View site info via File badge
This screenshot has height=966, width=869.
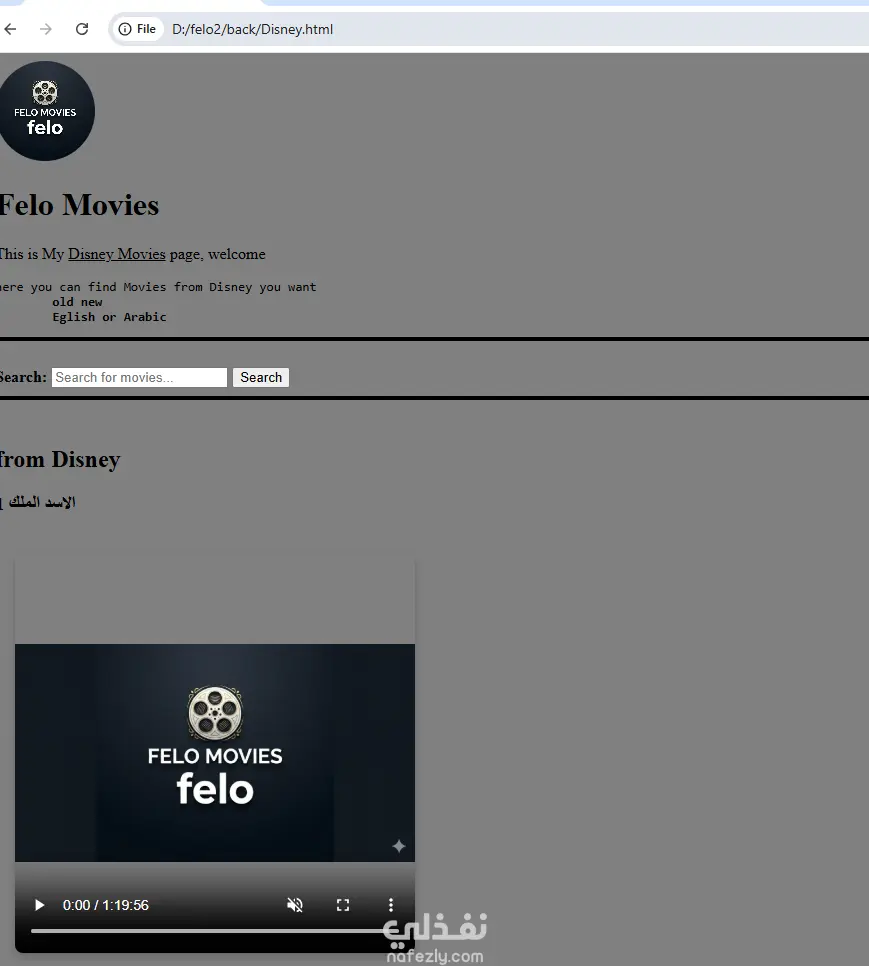137,29
